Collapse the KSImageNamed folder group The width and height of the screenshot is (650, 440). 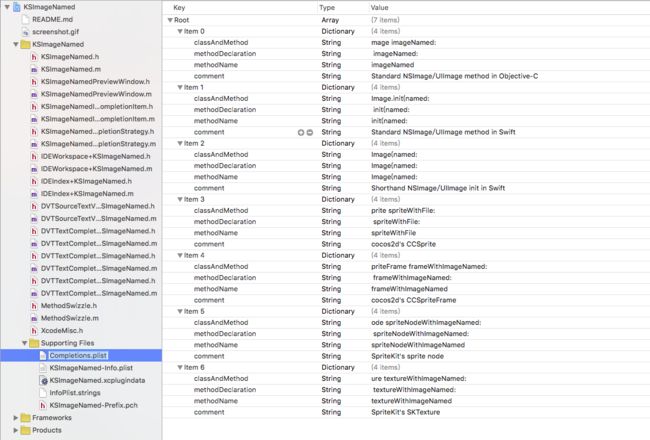[x=15, y=44]
